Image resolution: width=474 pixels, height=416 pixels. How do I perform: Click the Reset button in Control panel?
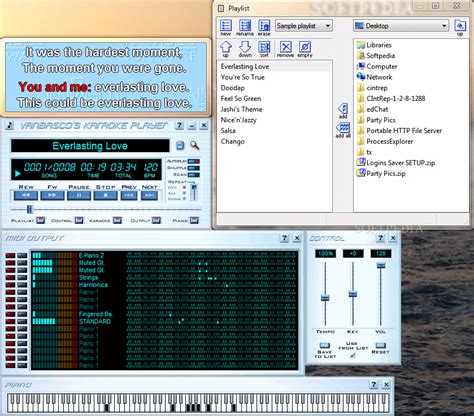tap(380, 345)
